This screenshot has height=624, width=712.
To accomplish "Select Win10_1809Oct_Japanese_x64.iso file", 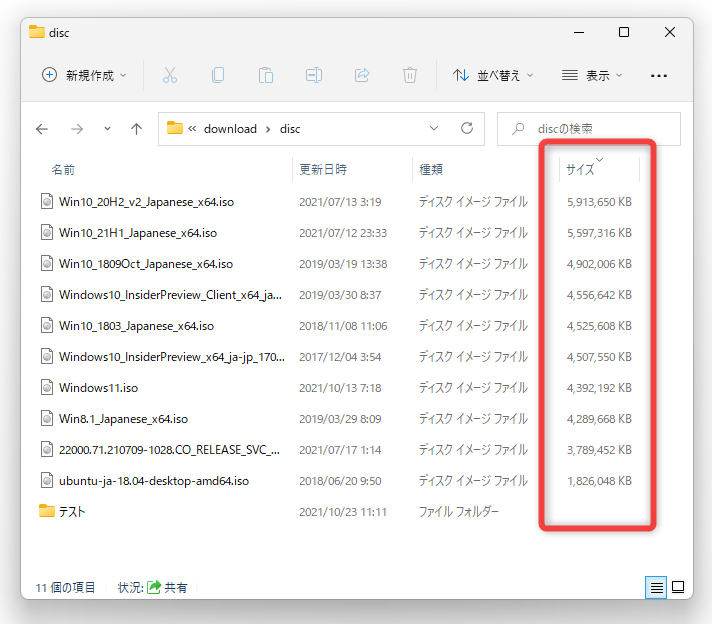I will pos(146,264).
